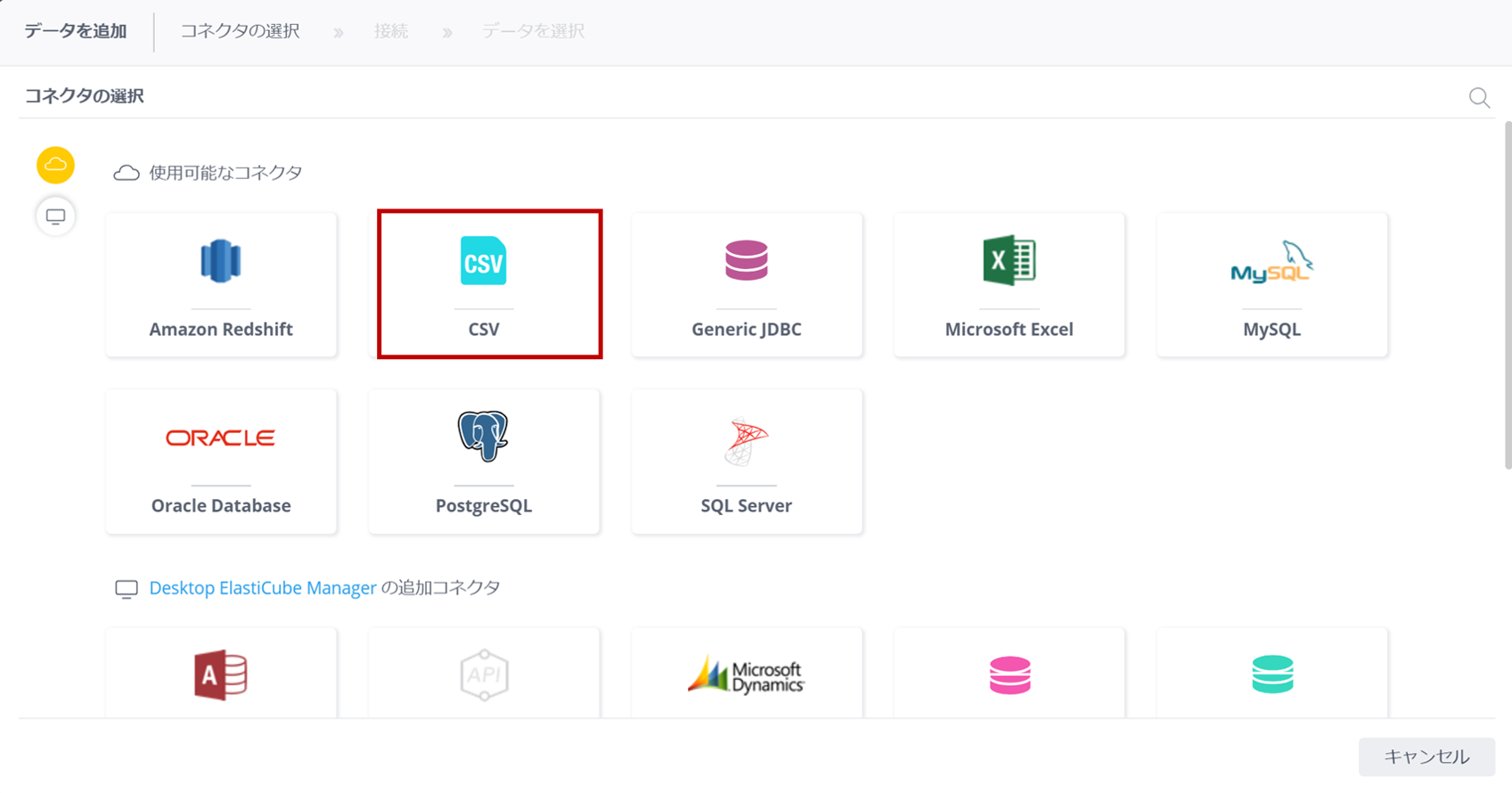Click the SQL Server label
This screenshot has width=1512, height=793.
click(x=747, y=505)
